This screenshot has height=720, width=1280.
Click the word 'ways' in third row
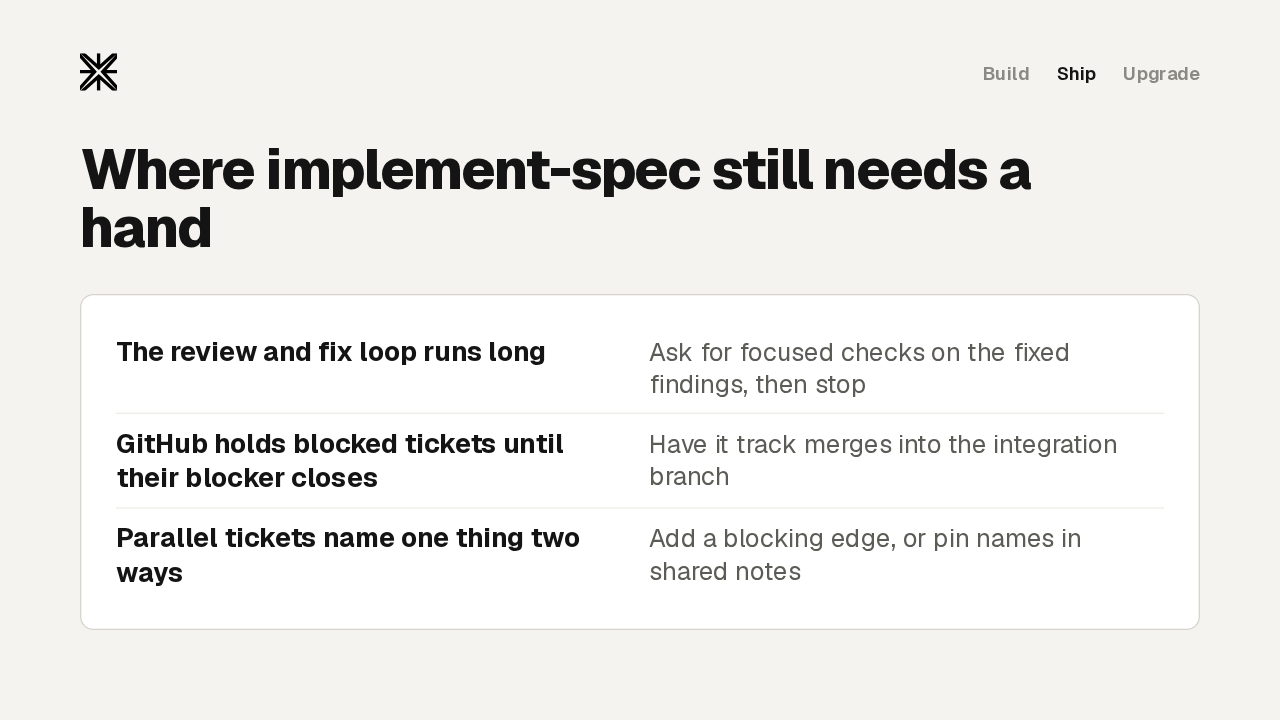(x=149, y=574)
